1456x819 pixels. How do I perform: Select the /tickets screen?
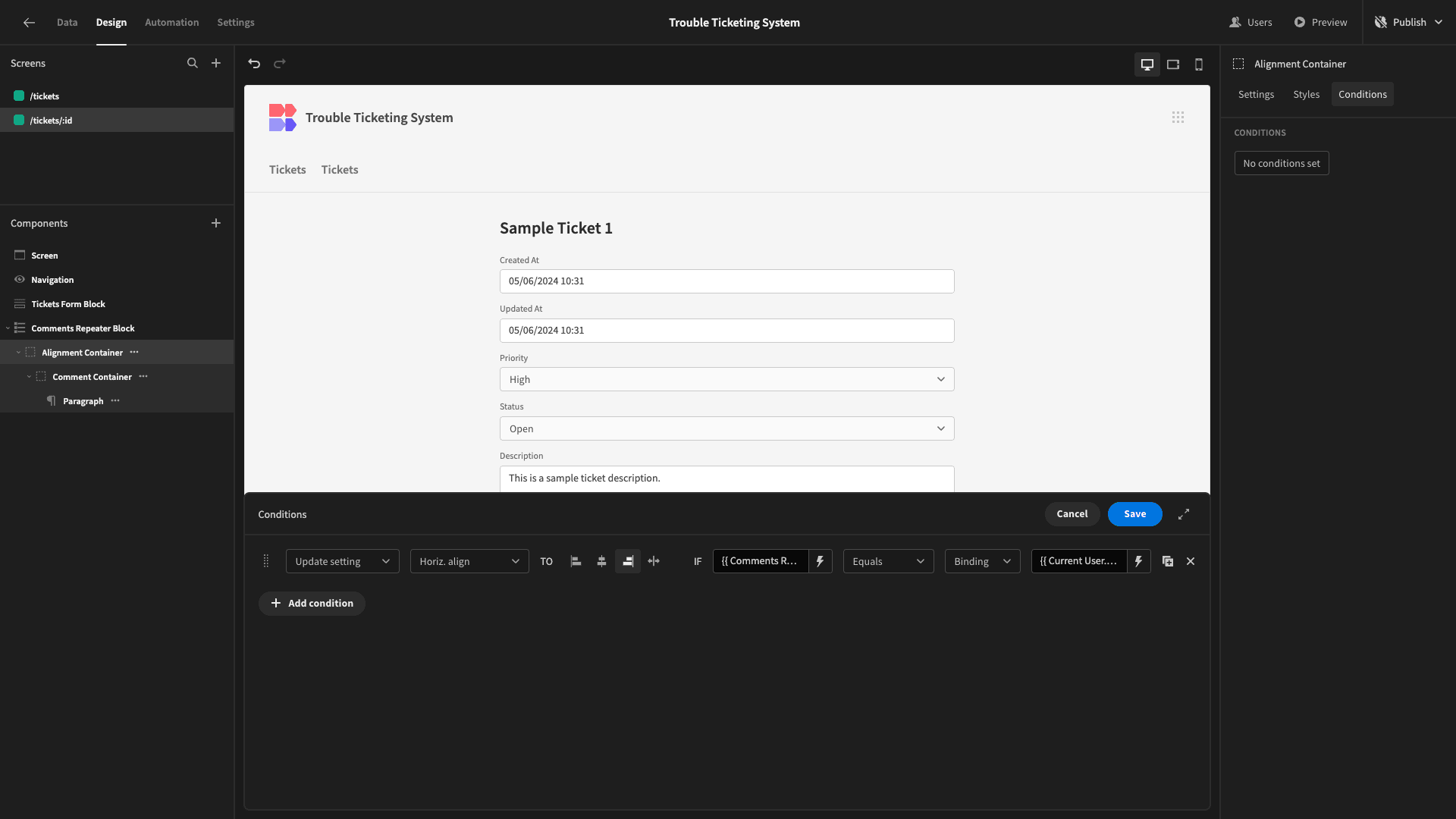click(117, 96)
